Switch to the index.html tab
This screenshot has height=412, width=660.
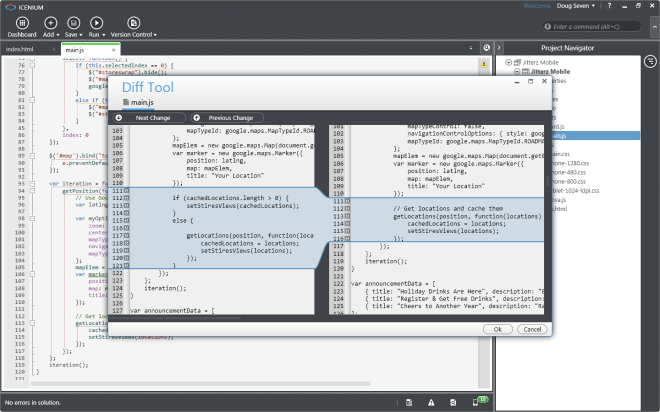tap(20, 48)
